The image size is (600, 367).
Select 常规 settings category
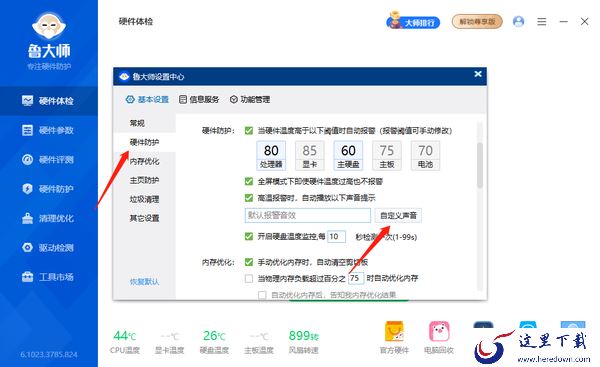tap(145, 123)
